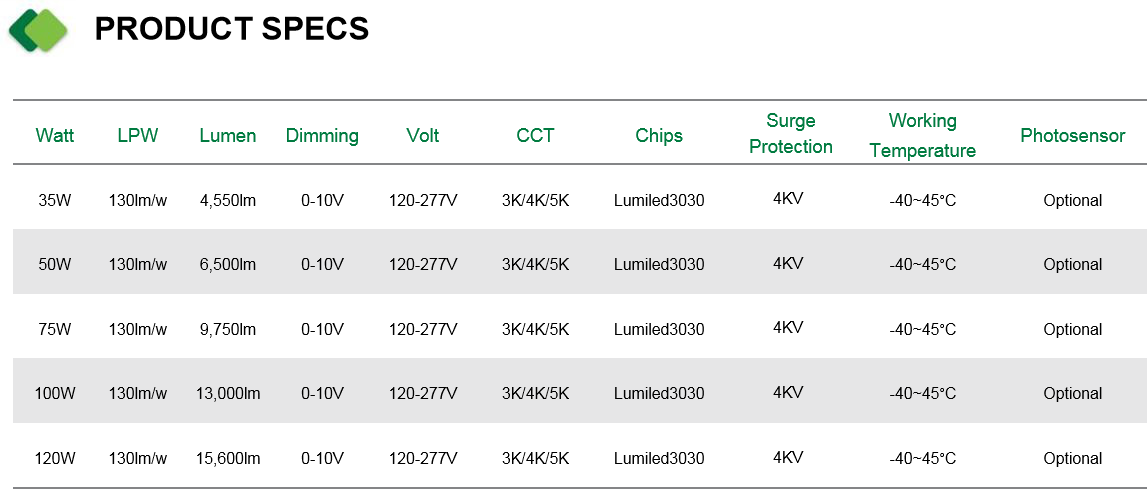Select the Watt column header

(55, 135)
